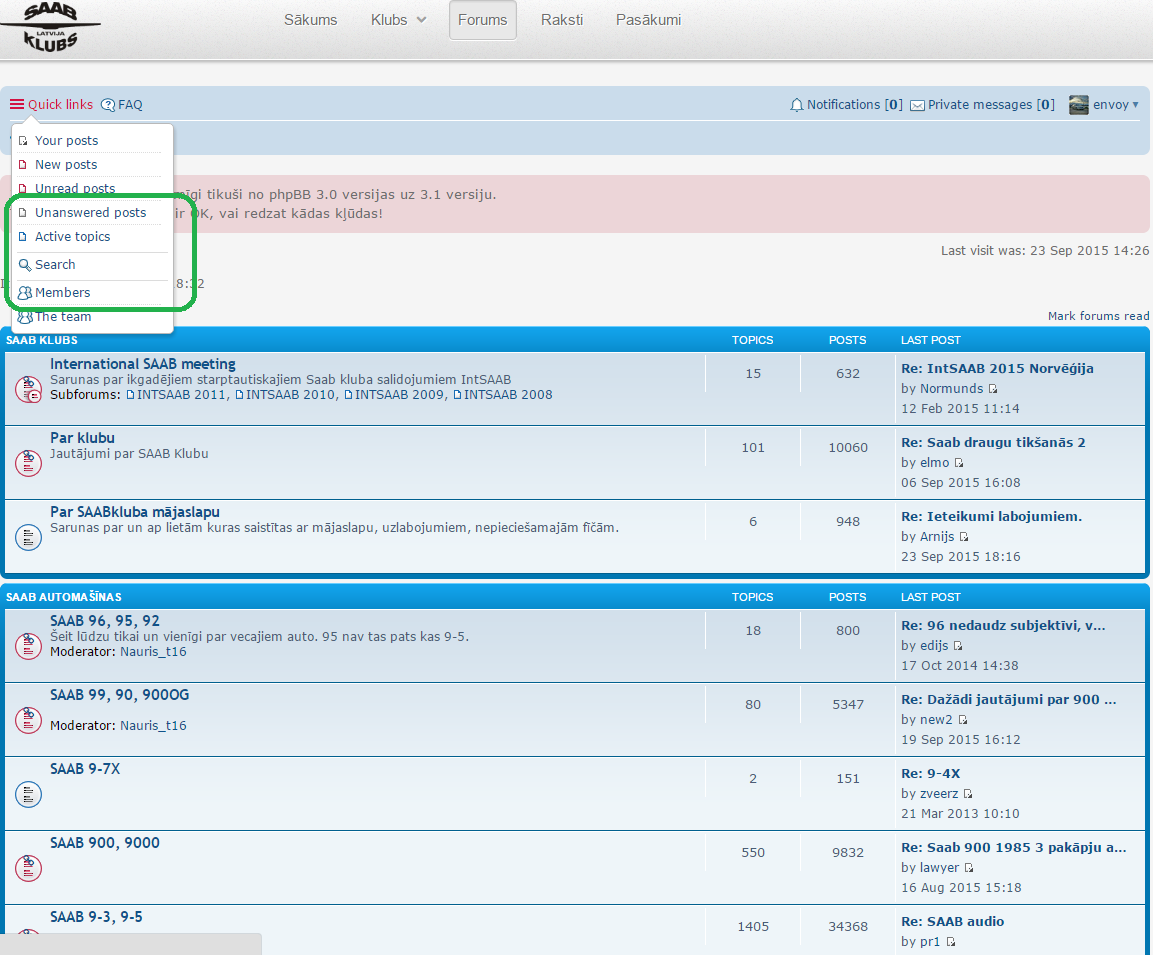Click the FAQ question mark icon
The image size is (1153, 955).
108,105
